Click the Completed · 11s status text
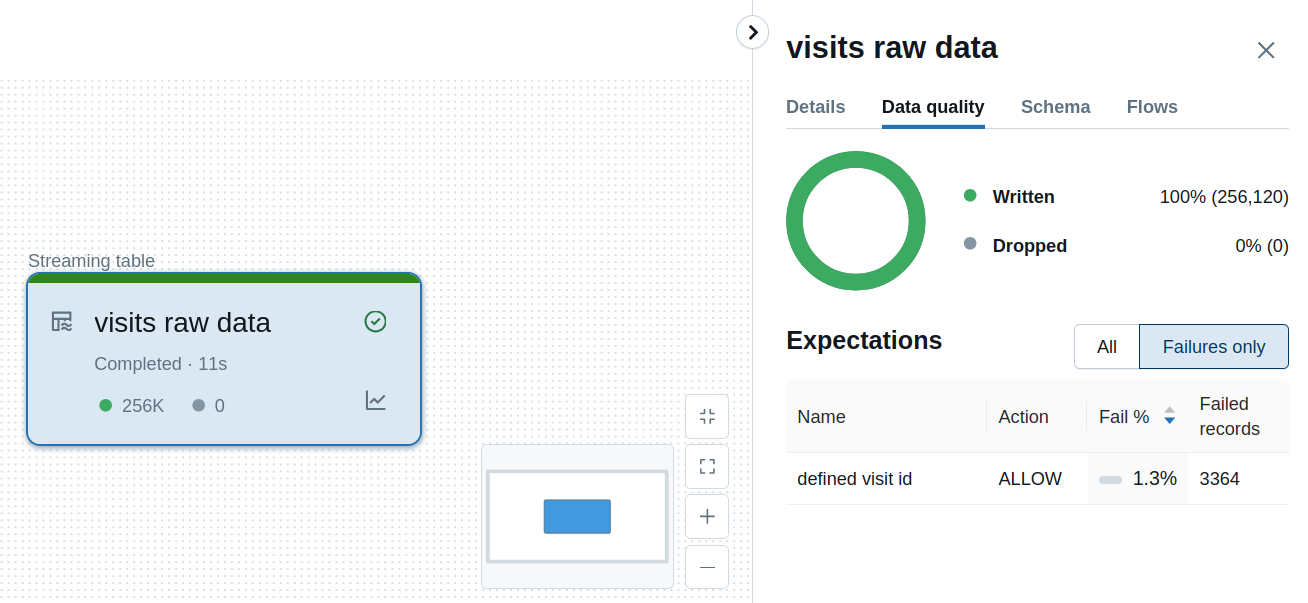The height and width of the screenshot is (603, 1308). point(161,364)
